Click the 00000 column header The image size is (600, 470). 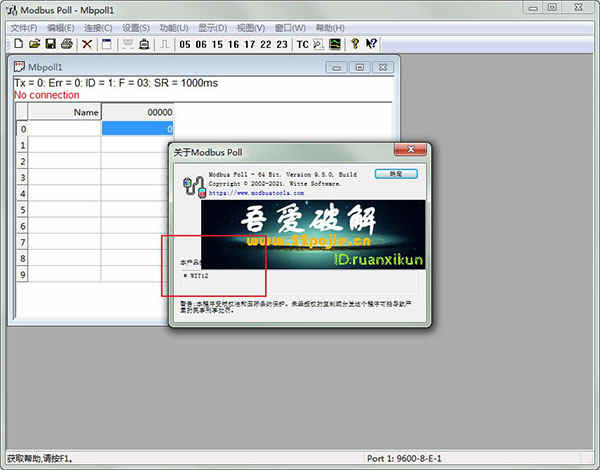[x=137, y=112]
